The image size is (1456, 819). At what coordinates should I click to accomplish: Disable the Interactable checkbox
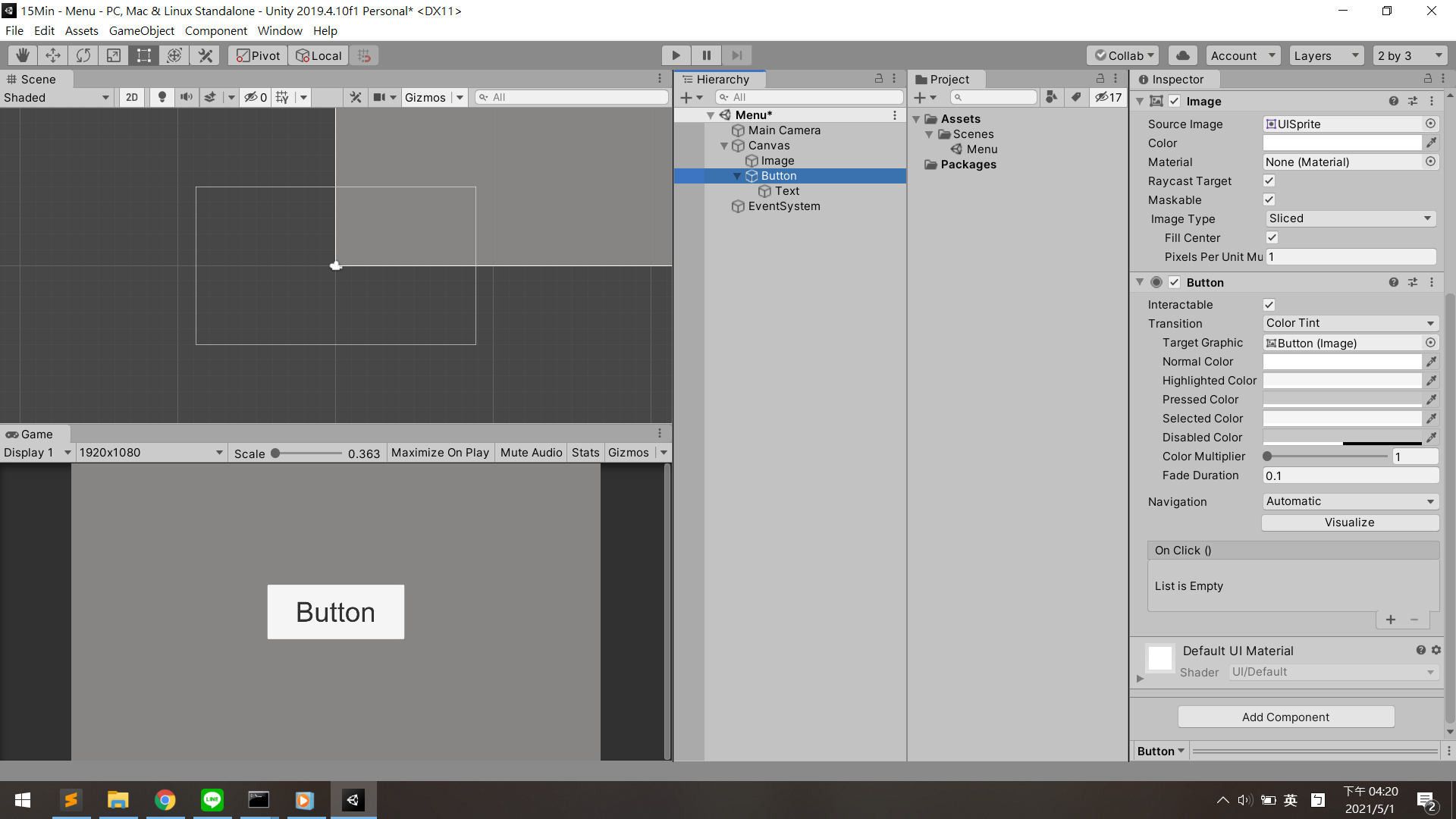click(x=1269, y=305)
